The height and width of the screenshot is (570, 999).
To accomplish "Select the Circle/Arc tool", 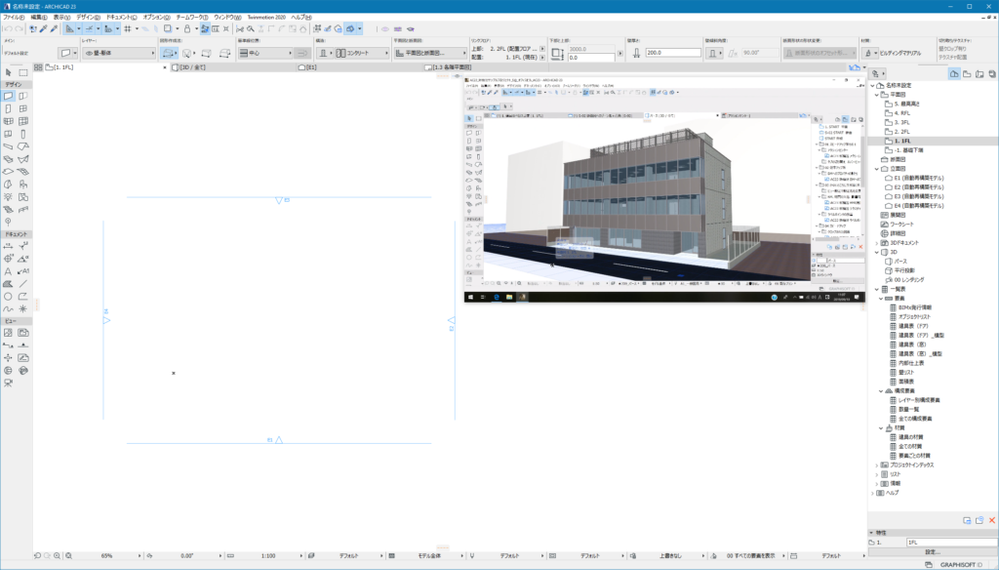I will (8, 296).
